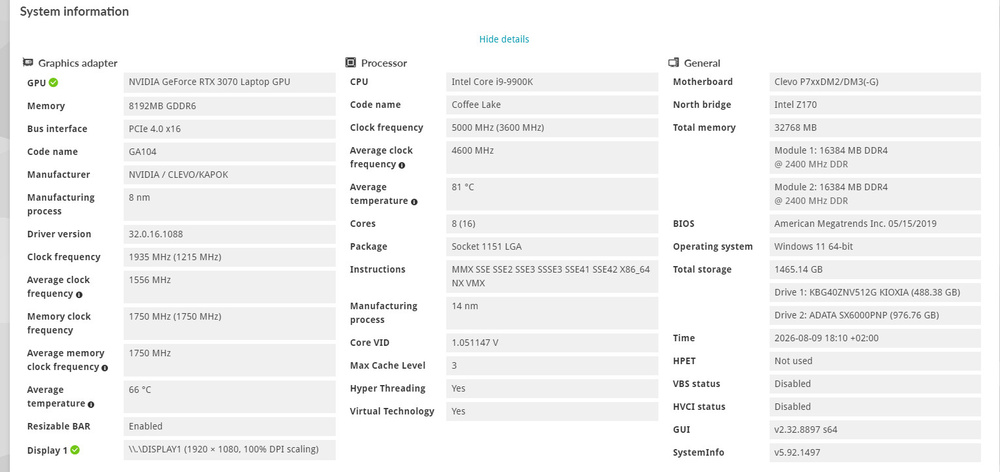Click the Hide details link
The height and width of the screenshot is (472, 1000).
(x=504, y=39)
